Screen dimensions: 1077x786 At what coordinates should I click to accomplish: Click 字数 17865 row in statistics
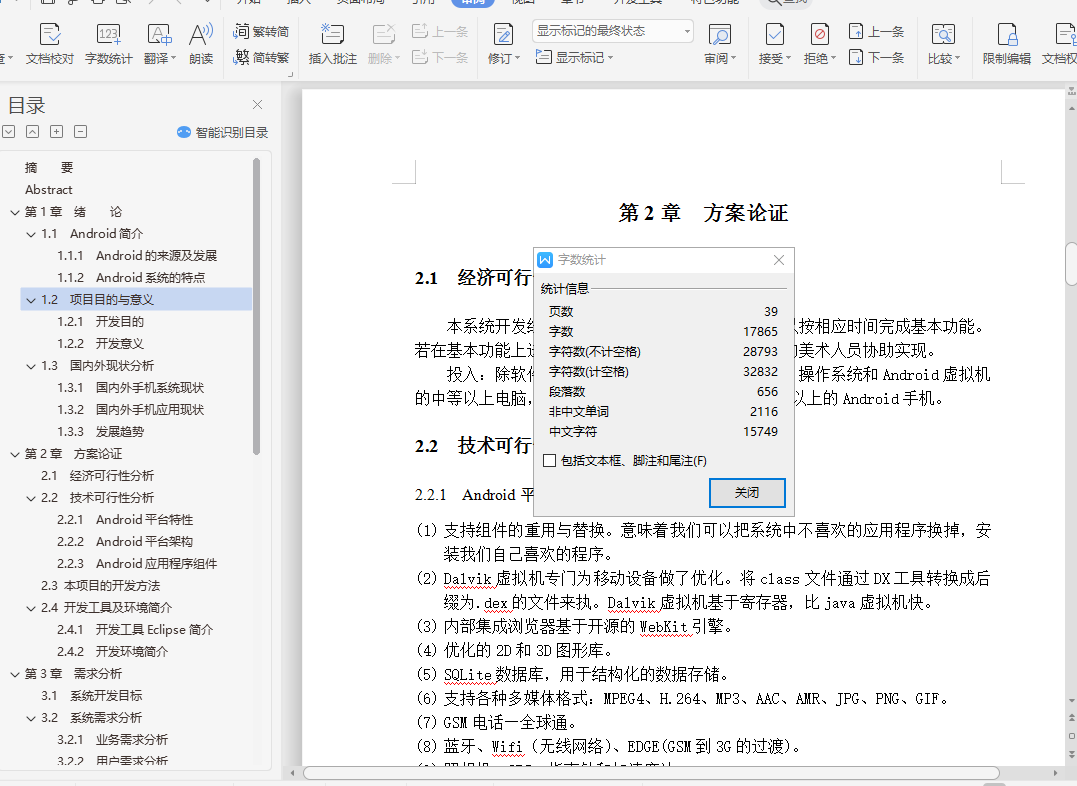click(664, 331)
